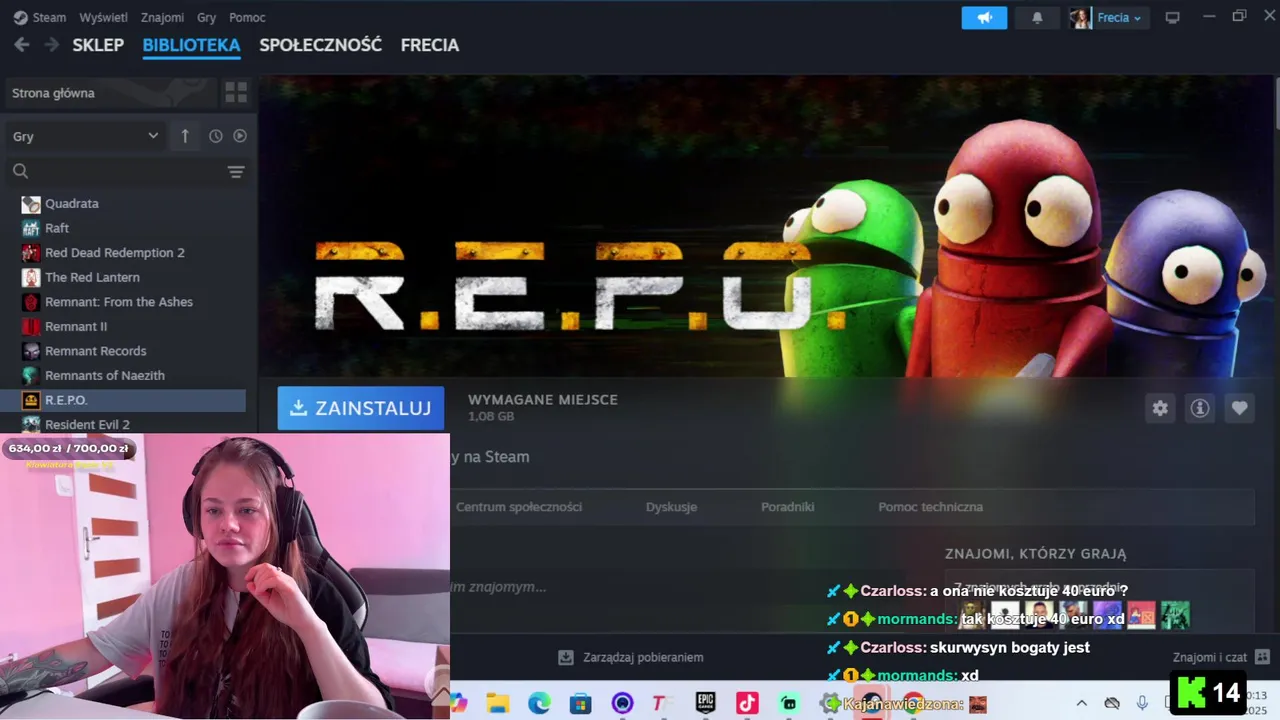Select Remnant: From the Ashes
Viewport: 1280px width, 720px height.
(123, 301)
